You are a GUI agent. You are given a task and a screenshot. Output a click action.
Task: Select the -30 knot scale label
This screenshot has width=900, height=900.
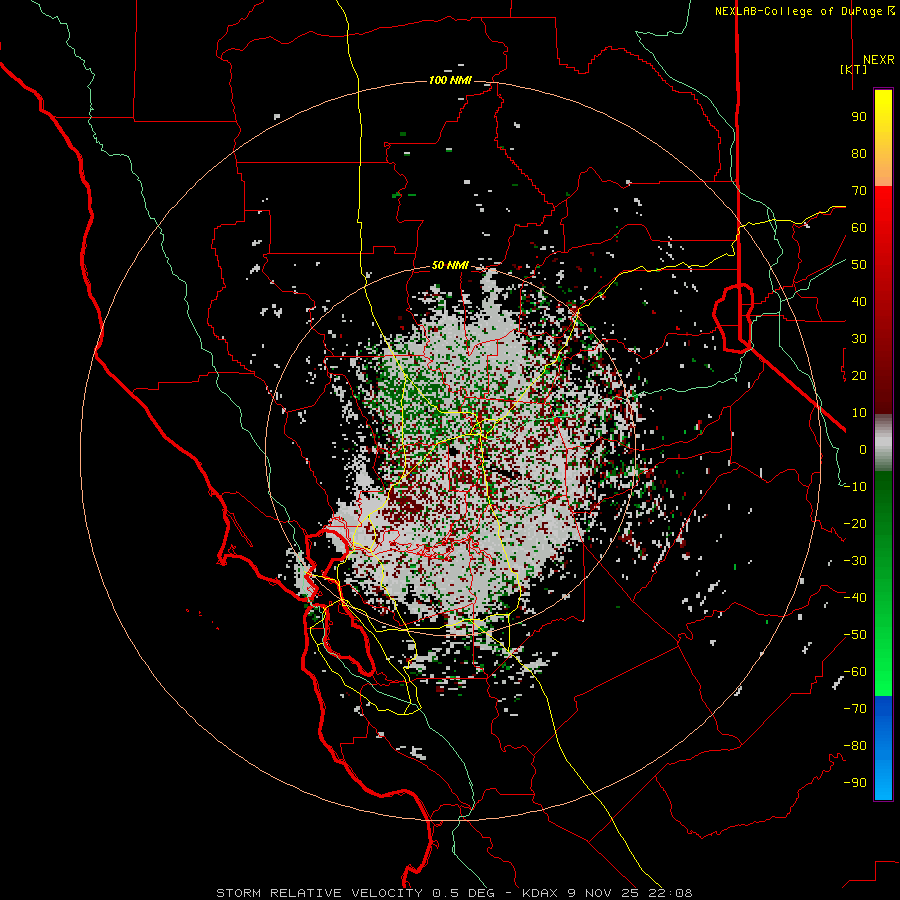[855, 561]
